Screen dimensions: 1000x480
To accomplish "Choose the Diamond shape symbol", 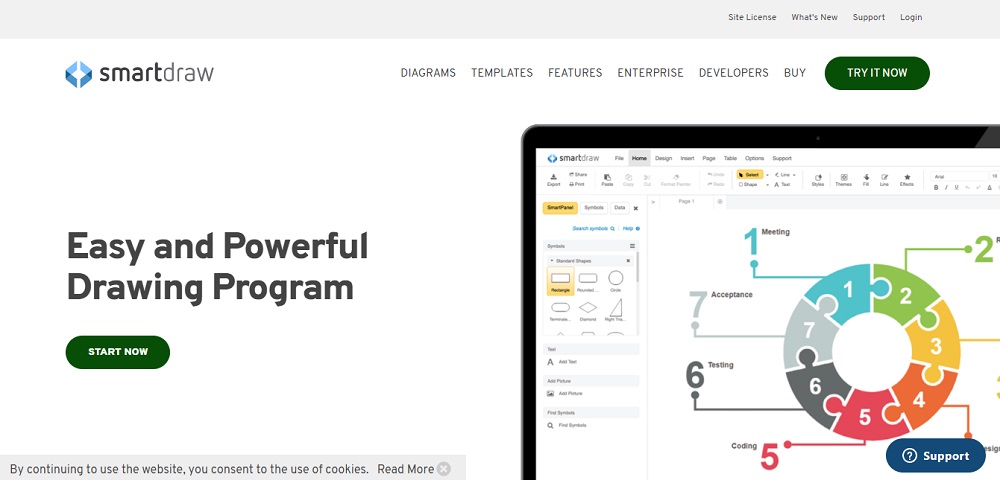I will tap(588, 307).
